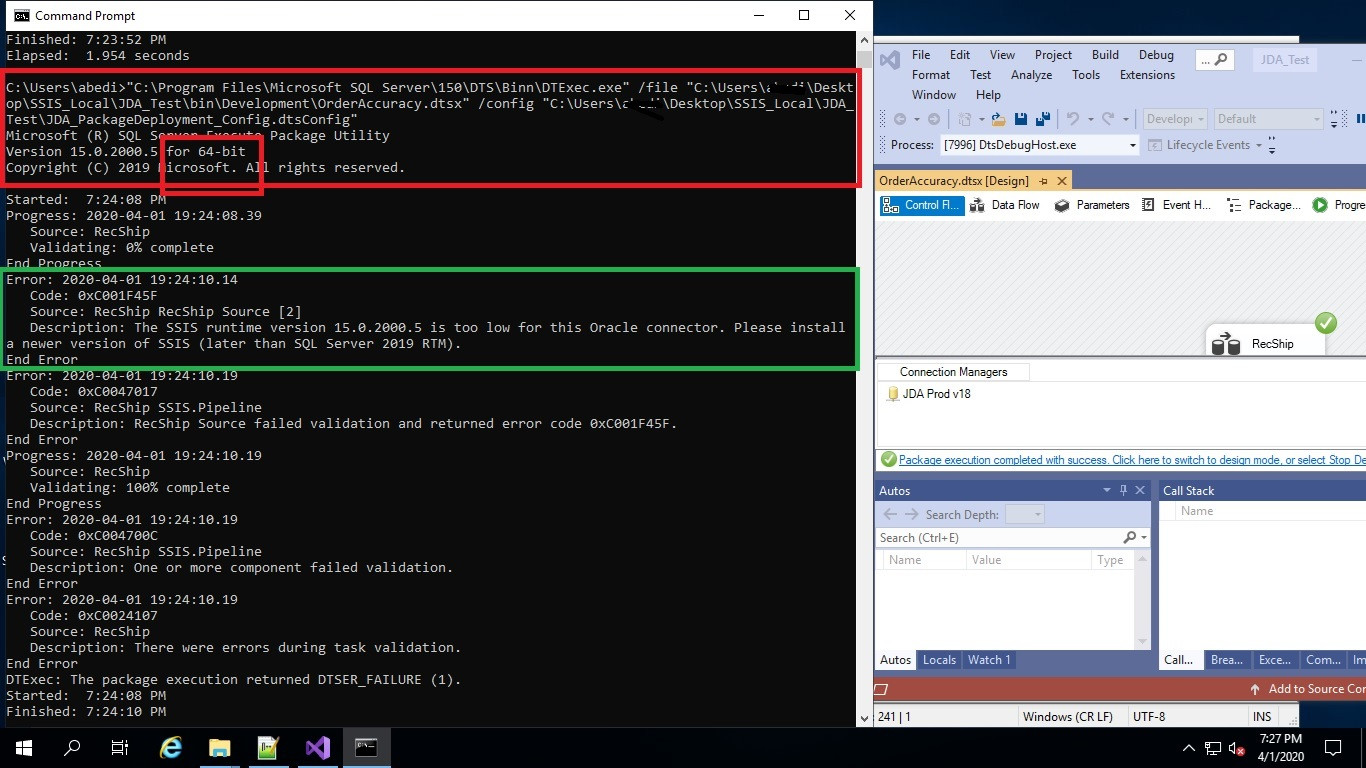Switch to the Data Flow tab
Viewport: 1366px width, 768px height.
tap(1004, 205)
